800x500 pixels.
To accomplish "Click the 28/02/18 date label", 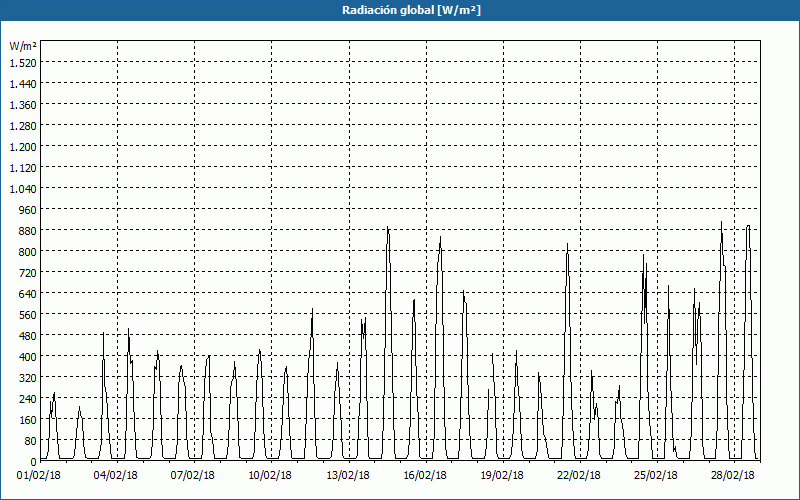I will tap(733, 476).
